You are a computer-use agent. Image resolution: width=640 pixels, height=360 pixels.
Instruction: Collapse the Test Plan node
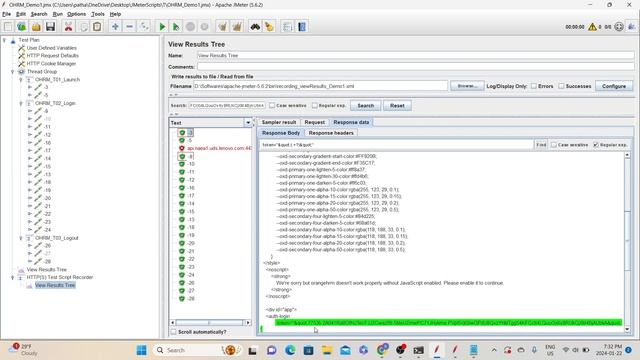[4, 40]
